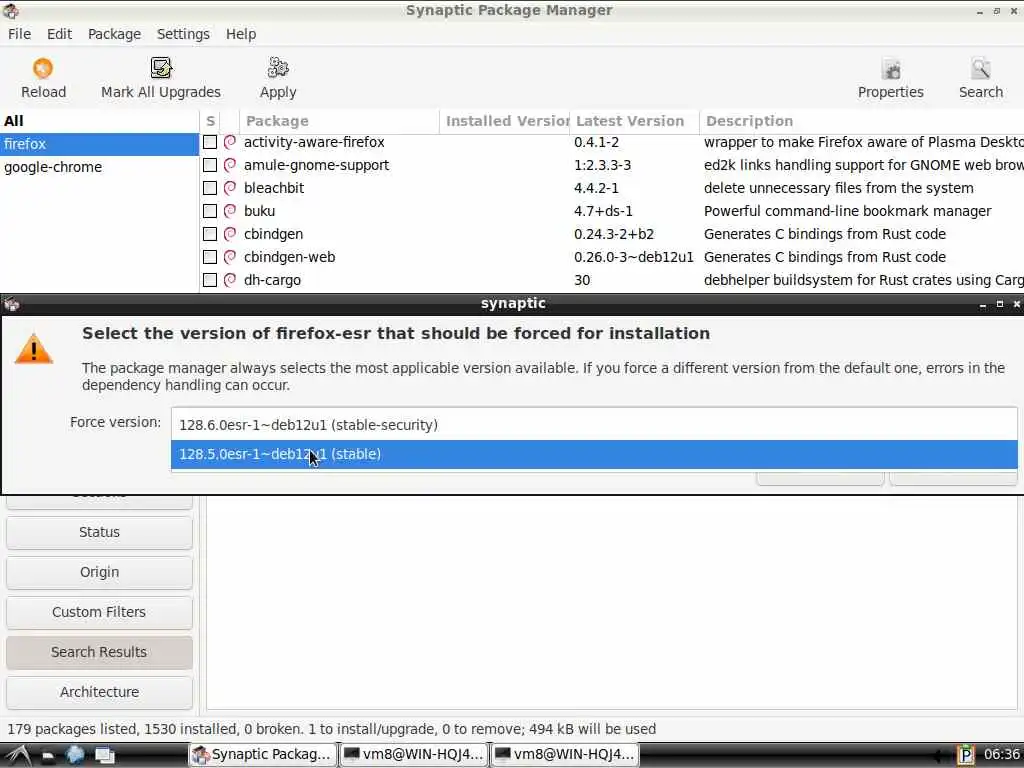Switch to the first vm8@WIN-HQJ4 terminal taskbar button
The image size is (1024, 768).
(414, 754)
